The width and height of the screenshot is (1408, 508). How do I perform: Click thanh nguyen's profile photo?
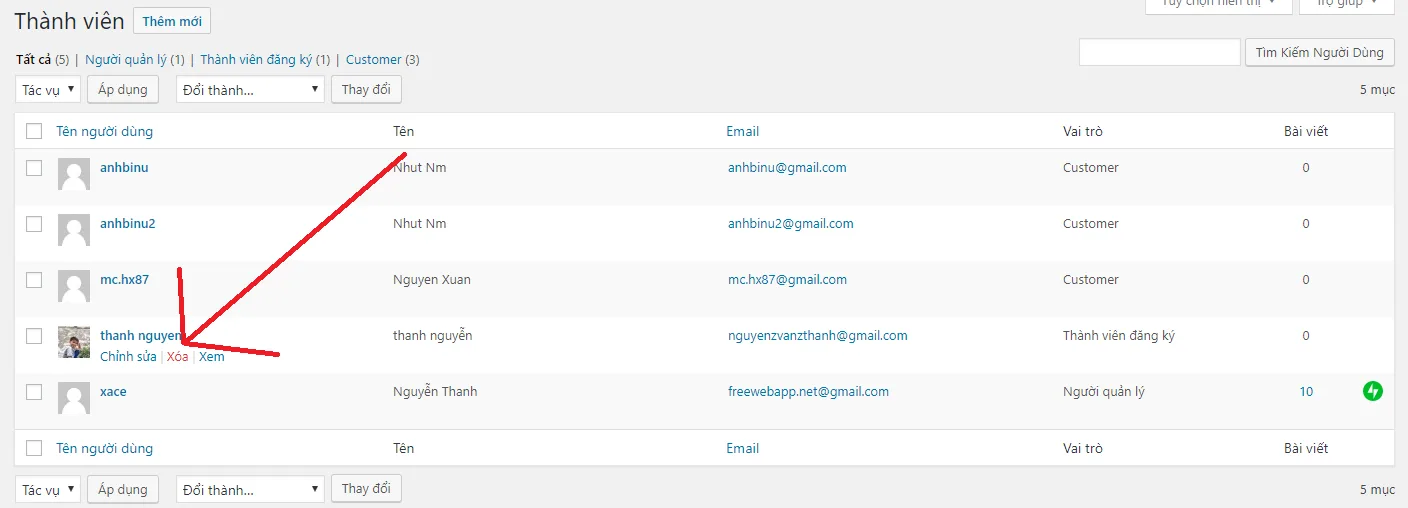point(74,342)
